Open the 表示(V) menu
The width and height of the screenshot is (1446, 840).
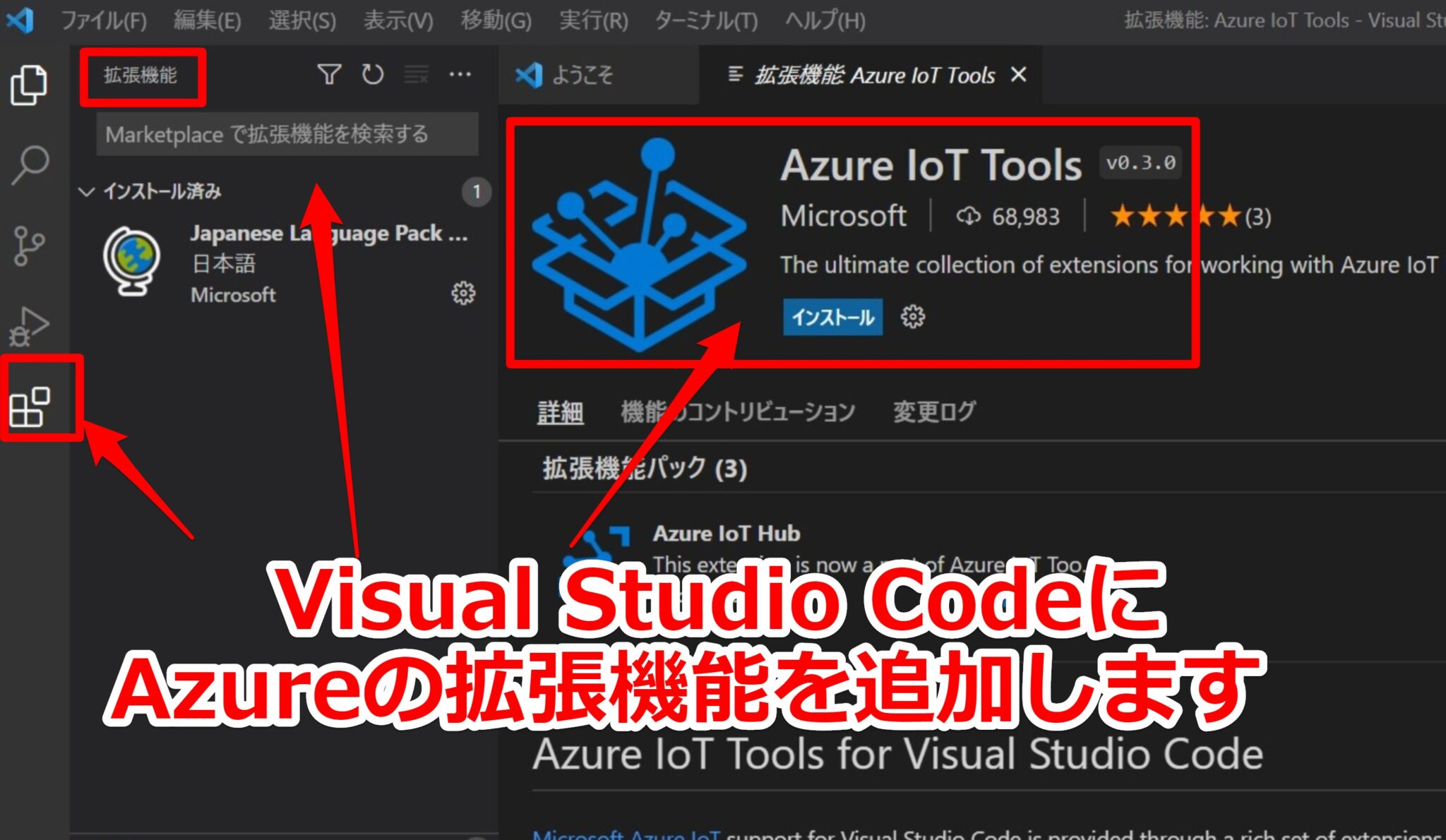[x=398, y=20]
